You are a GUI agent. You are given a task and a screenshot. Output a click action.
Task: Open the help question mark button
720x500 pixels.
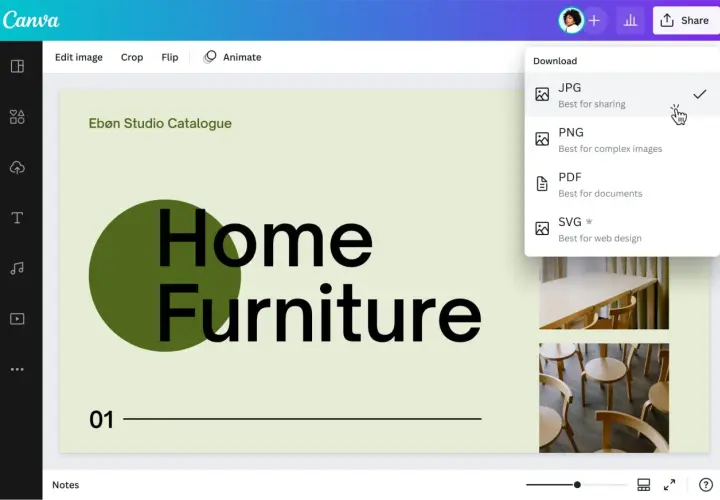[705, 485]
